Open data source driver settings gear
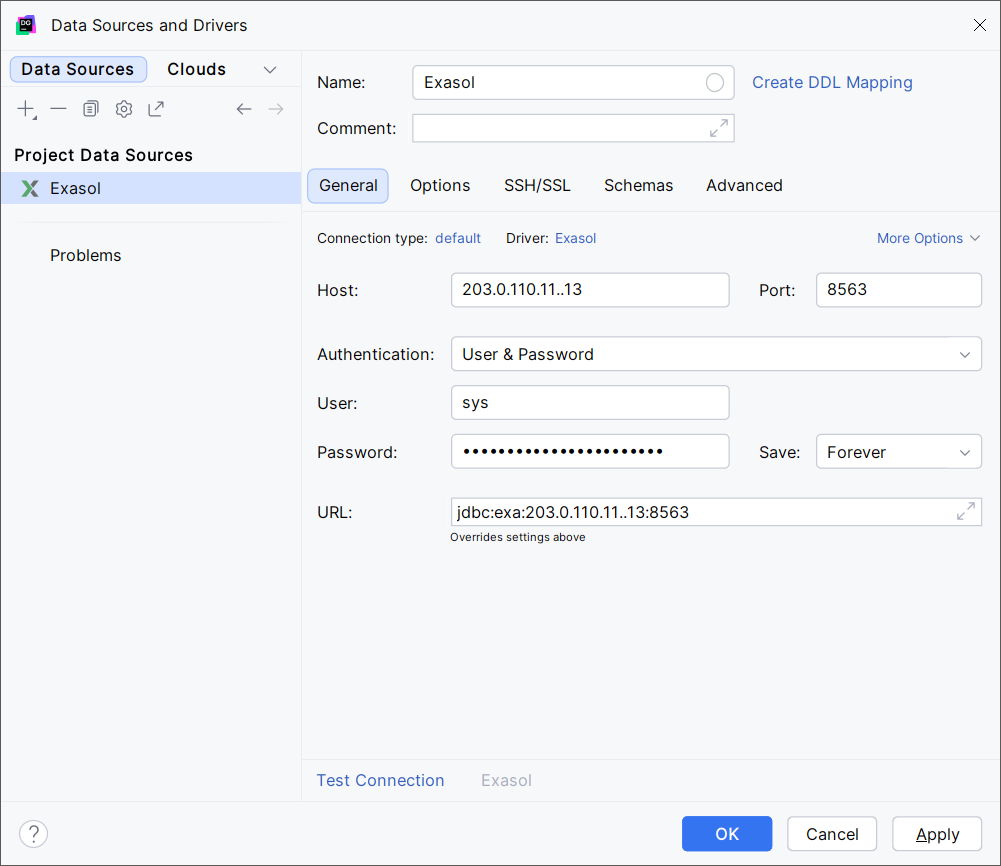Image resolution: width=1001 pixels, height=866 pixels. (x=123, y=108)
